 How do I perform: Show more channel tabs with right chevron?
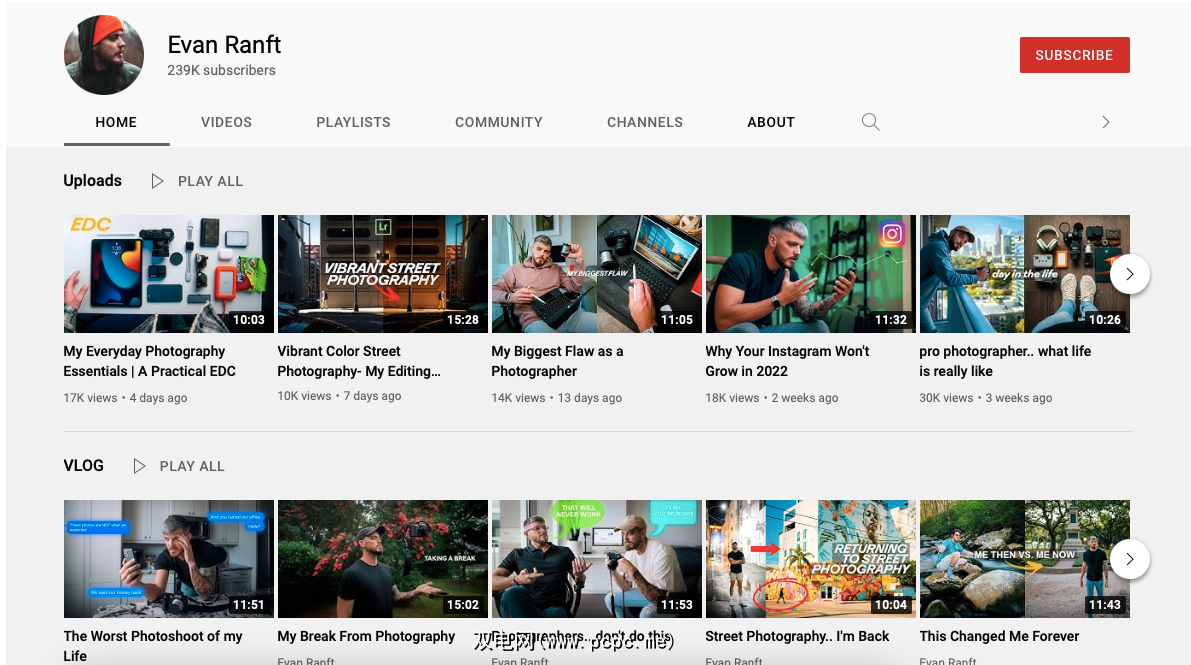pos(1106,122)
